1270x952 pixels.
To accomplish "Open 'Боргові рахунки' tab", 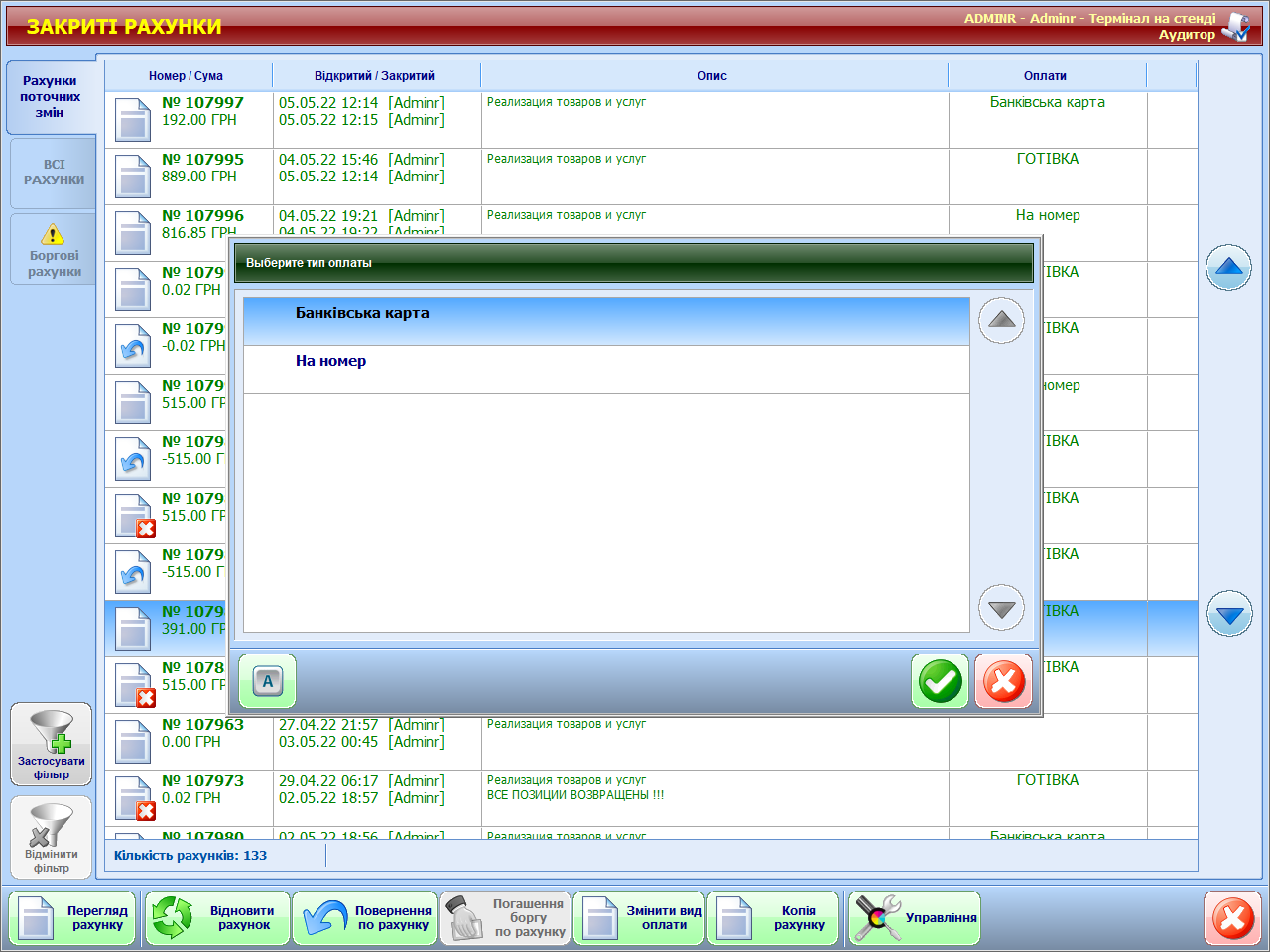I will 54,250.
